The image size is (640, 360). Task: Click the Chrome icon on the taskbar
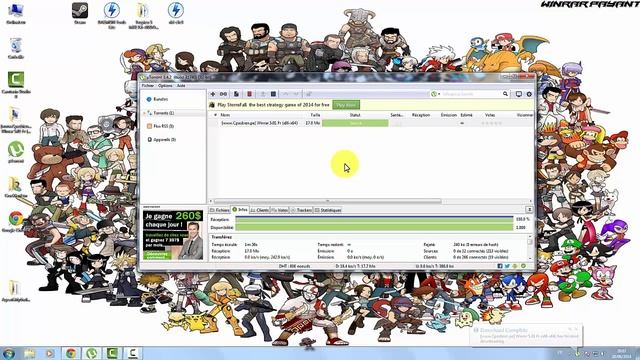pos(71,353)
